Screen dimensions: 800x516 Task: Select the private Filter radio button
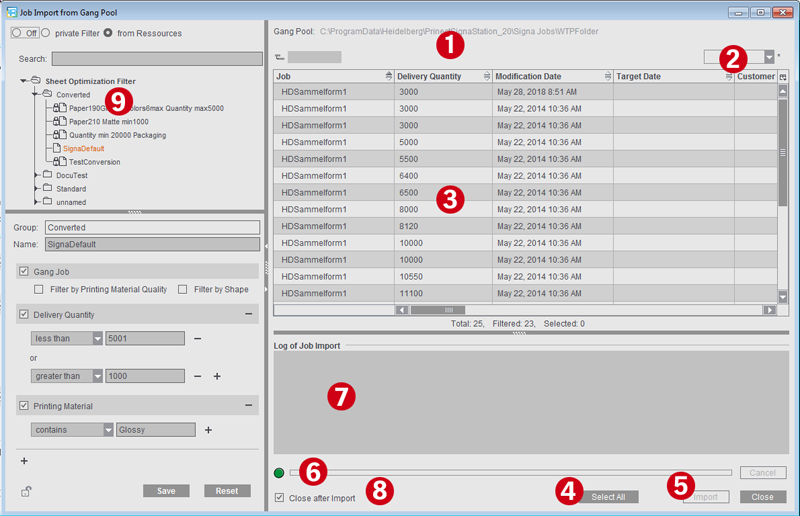click(x=45, y=33)
